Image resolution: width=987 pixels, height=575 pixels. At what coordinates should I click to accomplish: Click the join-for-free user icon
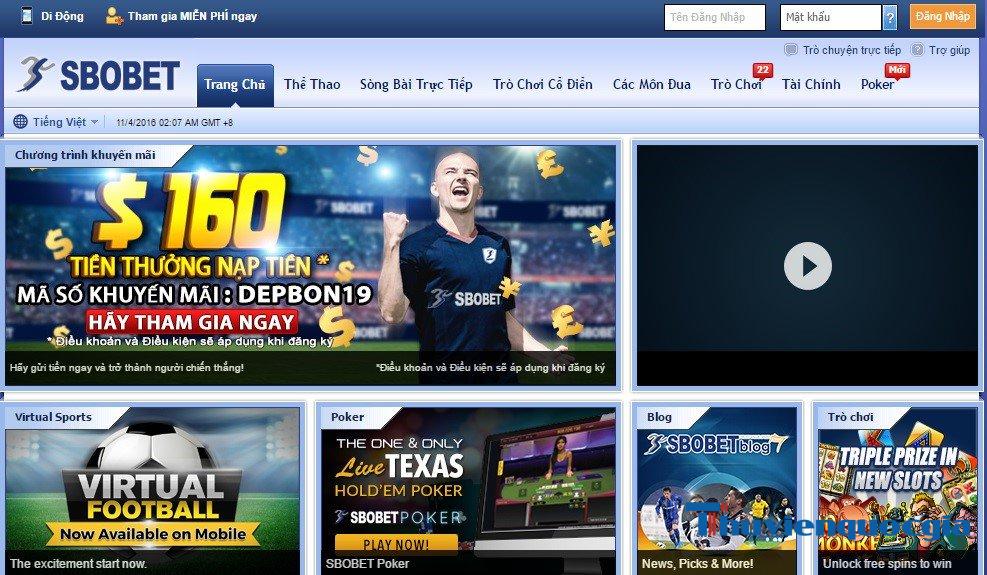click(114, 16)
